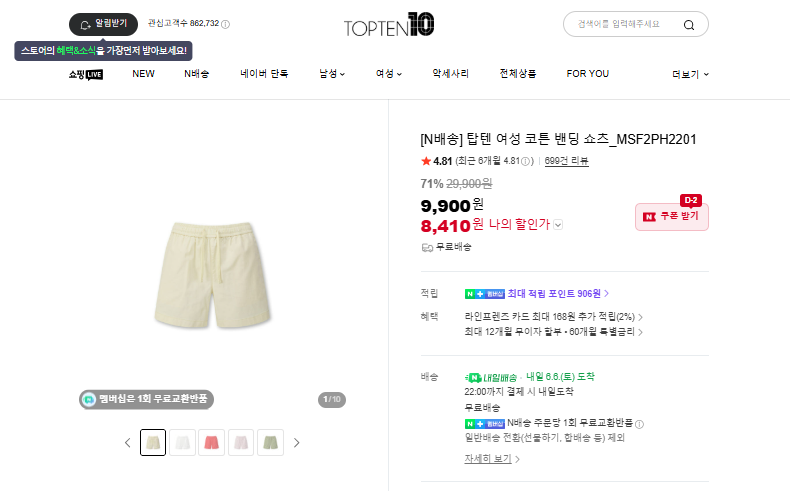
Task: Expand the 더보기 menu
Action: point(690,74)
